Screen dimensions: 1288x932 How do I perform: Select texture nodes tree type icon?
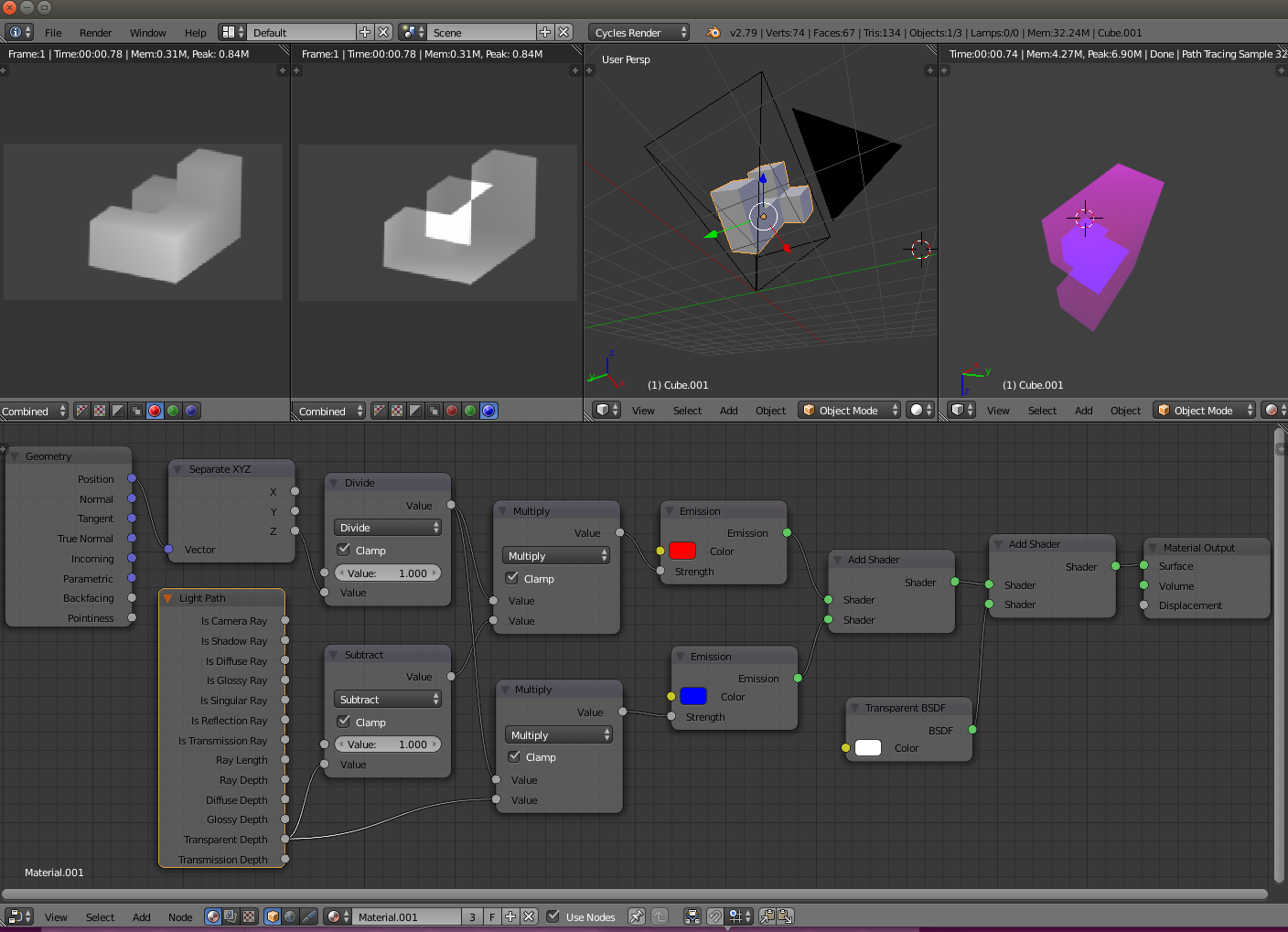click(x=248, y=916)
